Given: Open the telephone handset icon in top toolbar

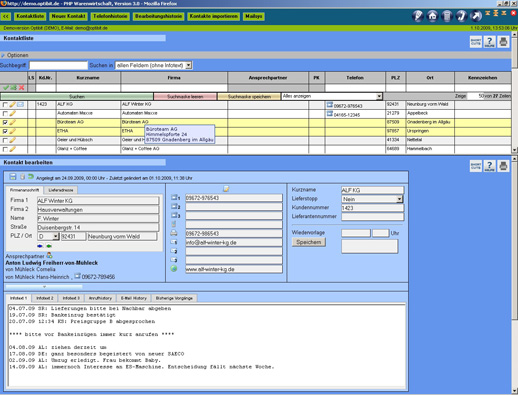Looking at the screenshot, I should [x=461, y=16].
